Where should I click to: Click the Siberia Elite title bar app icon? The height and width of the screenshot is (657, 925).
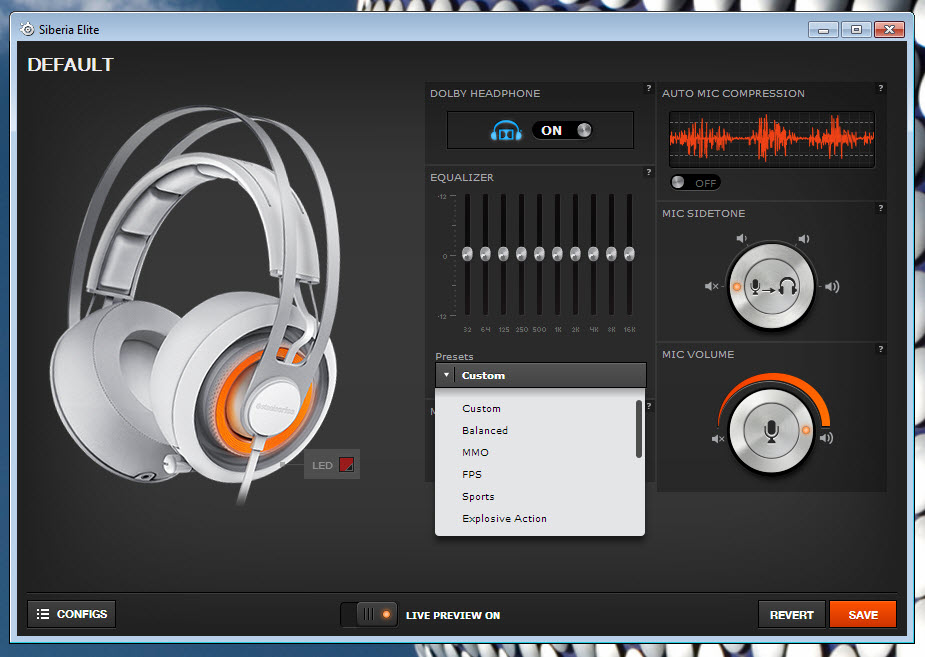[27, 29]
